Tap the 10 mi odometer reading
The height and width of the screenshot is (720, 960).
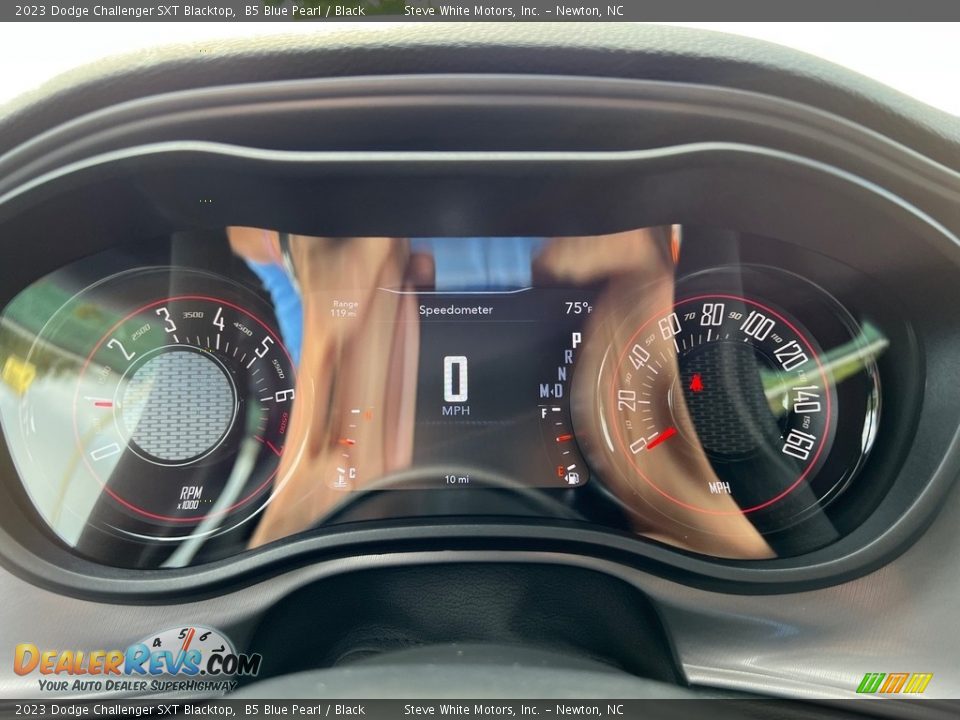pos(457,479)
